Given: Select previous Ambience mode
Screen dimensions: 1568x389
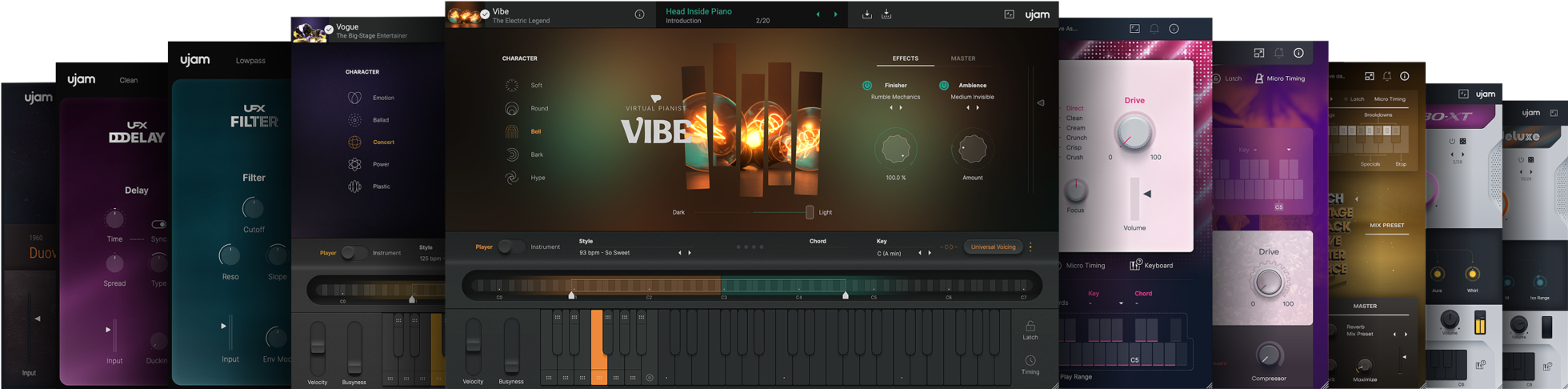Looking at the screenshot, I should coord(968,108).
